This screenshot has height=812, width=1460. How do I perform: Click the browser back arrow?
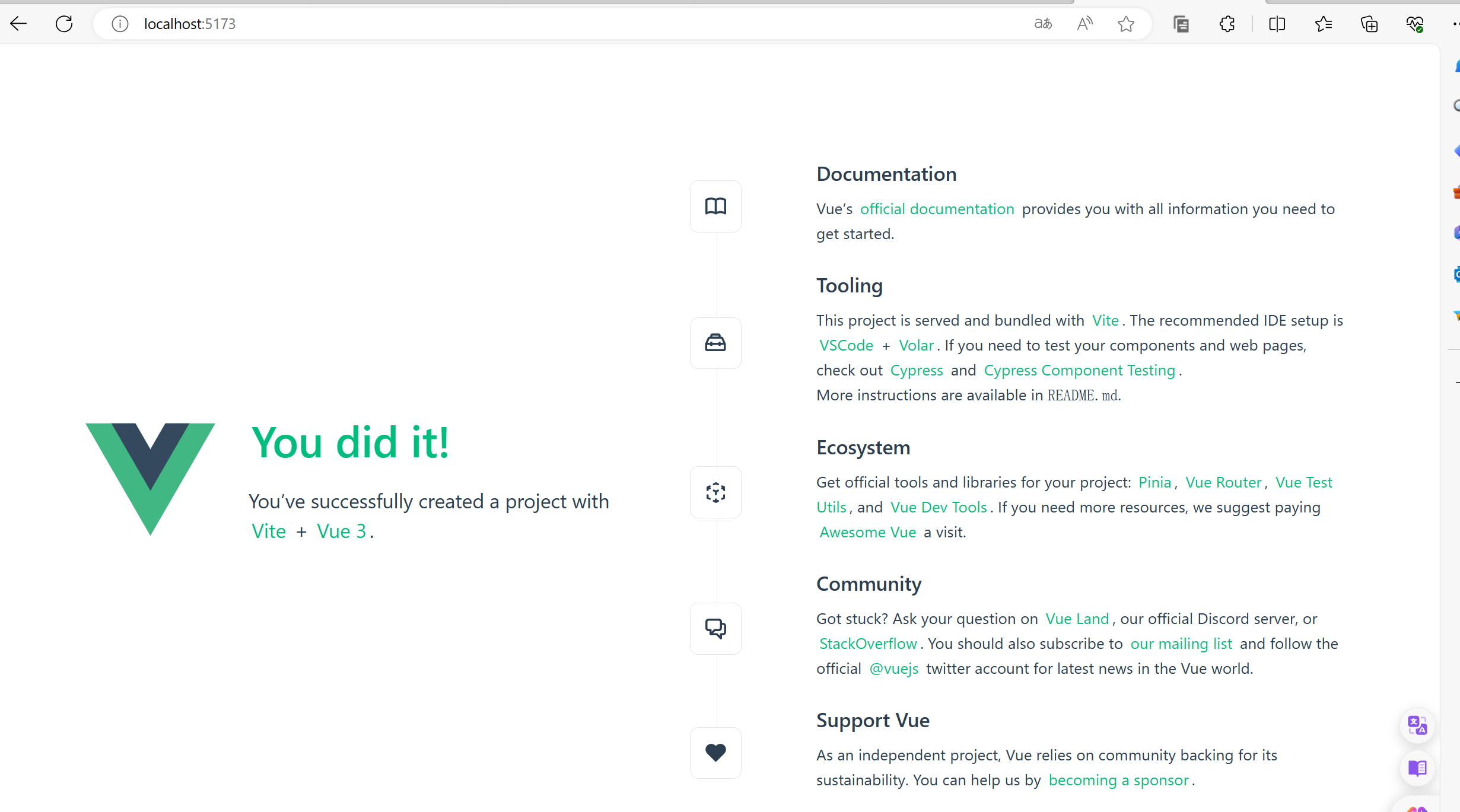point(19,24)
